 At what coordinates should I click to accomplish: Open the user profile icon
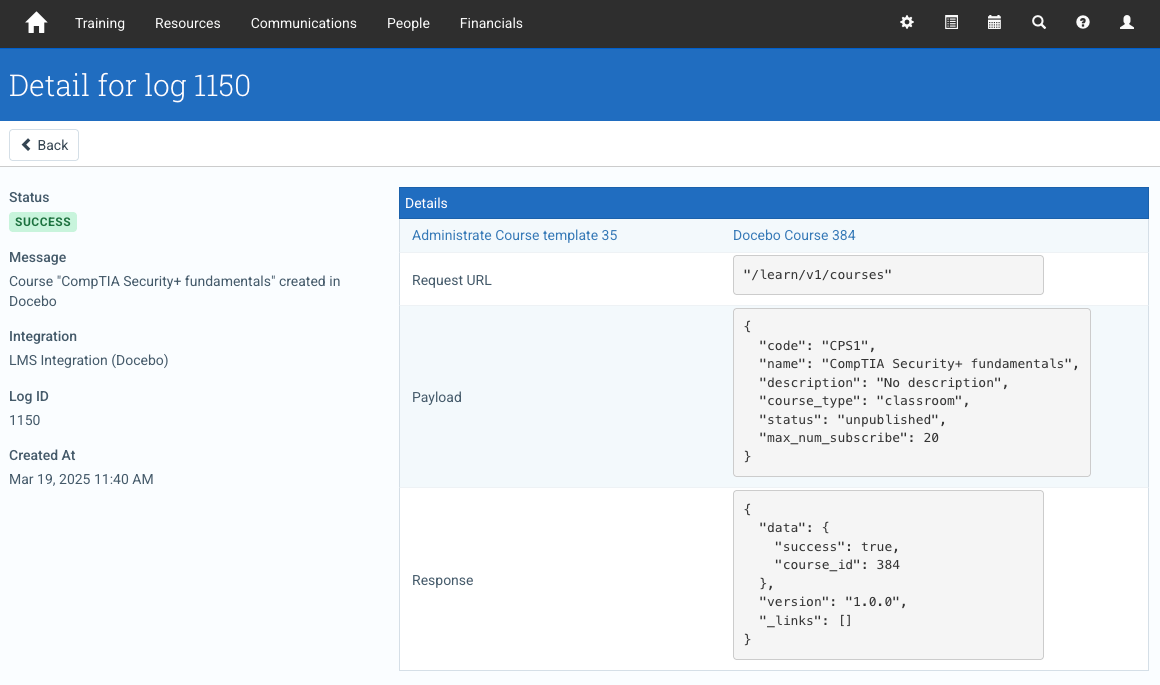point(1127,23)
